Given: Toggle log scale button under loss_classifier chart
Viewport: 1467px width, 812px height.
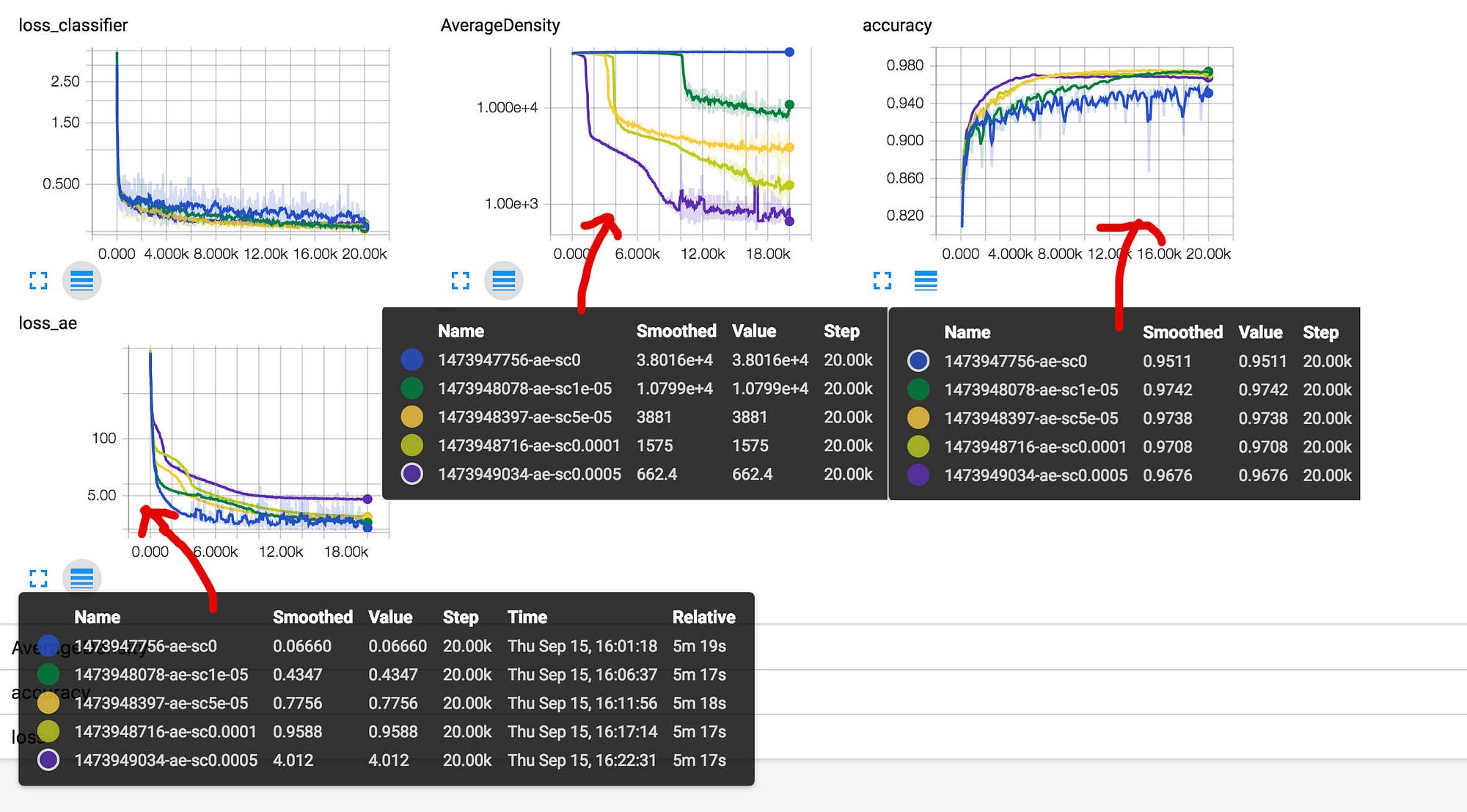Looking at the screenshot, I should (81, 280).
